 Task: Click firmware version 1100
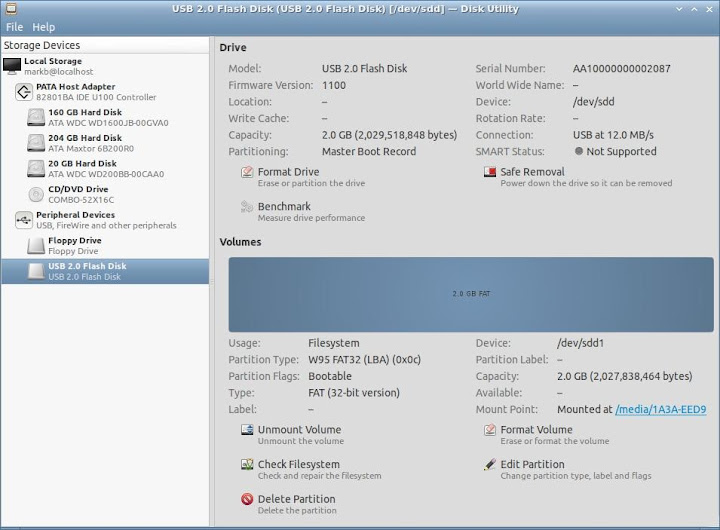[x=334, y=85]
